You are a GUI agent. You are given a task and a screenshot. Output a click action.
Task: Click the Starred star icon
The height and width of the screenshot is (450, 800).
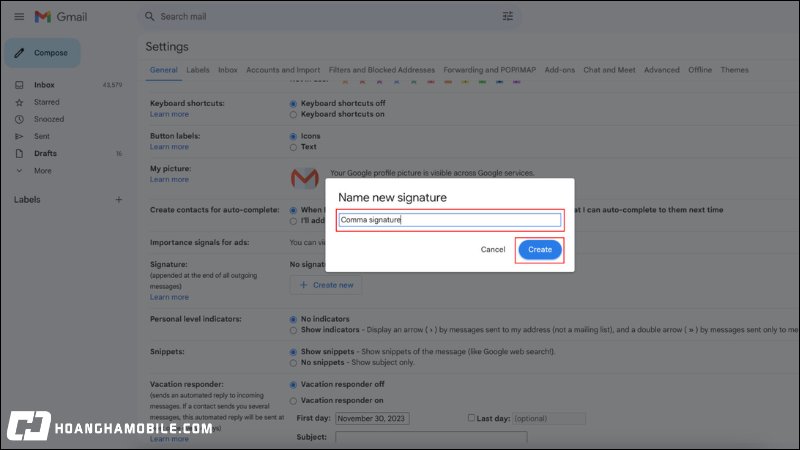pyautogui.click(x=19, y=102)
